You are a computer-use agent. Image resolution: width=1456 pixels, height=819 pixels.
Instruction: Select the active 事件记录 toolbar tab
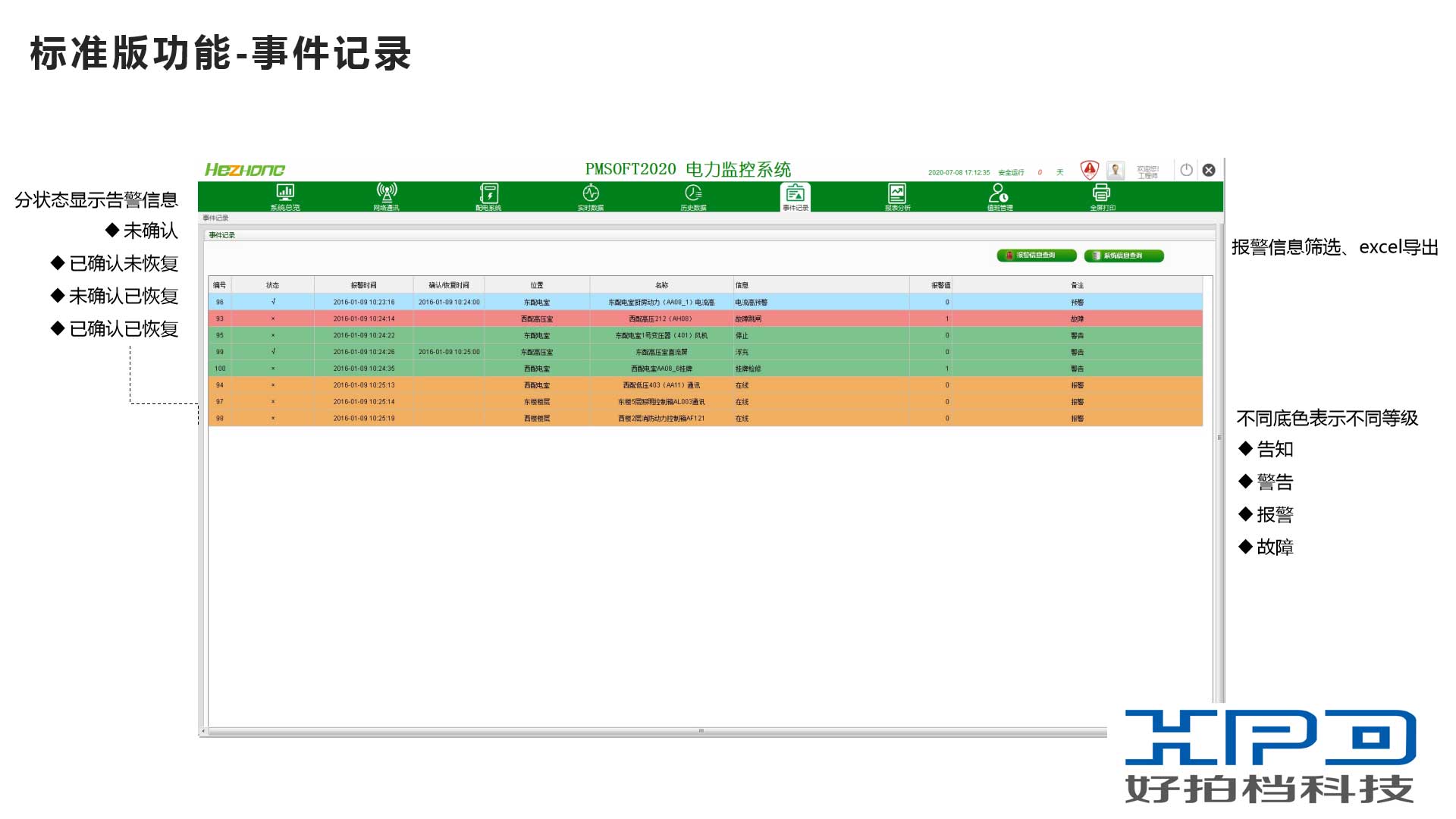coord(795,196)
